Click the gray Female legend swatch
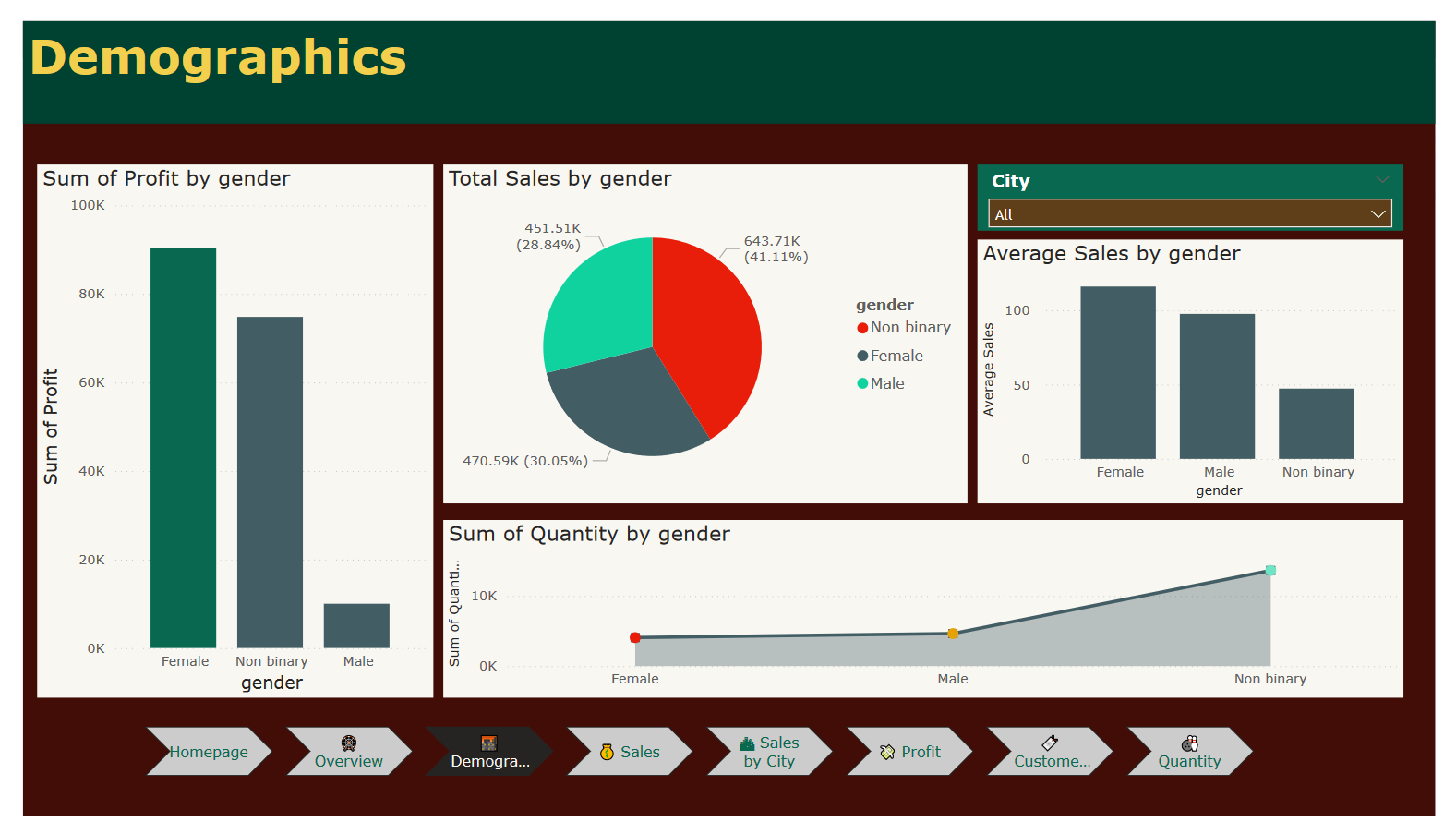 [862, 356]
